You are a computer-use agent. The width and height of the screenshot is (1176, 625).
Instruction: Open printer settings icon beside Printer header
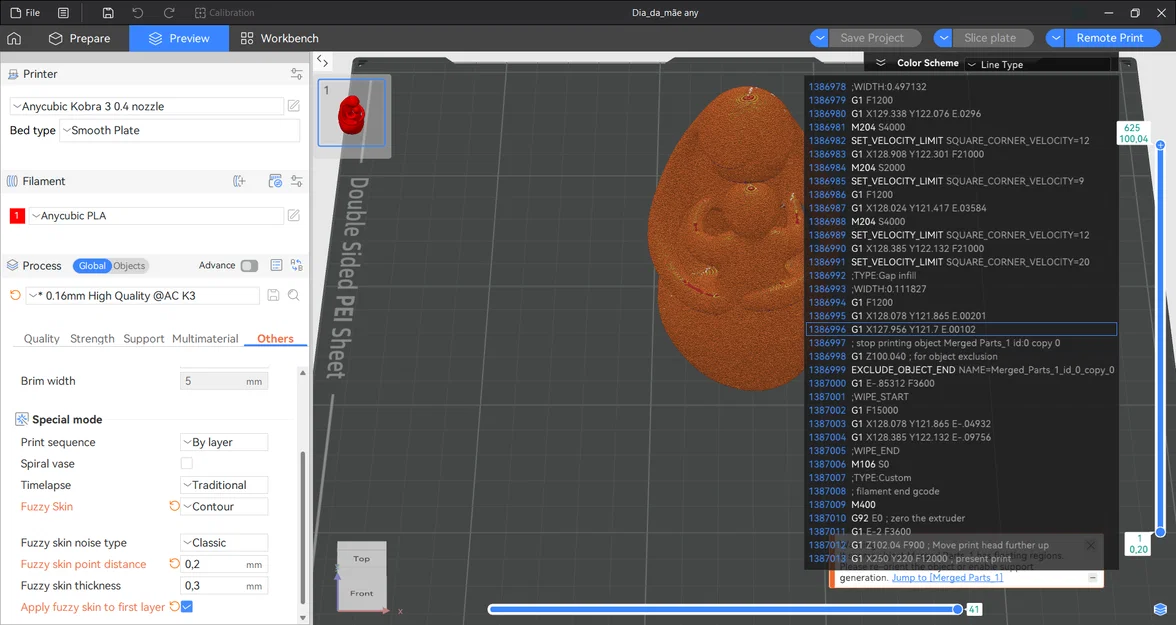pyautogui.click(x=297, y=74)
